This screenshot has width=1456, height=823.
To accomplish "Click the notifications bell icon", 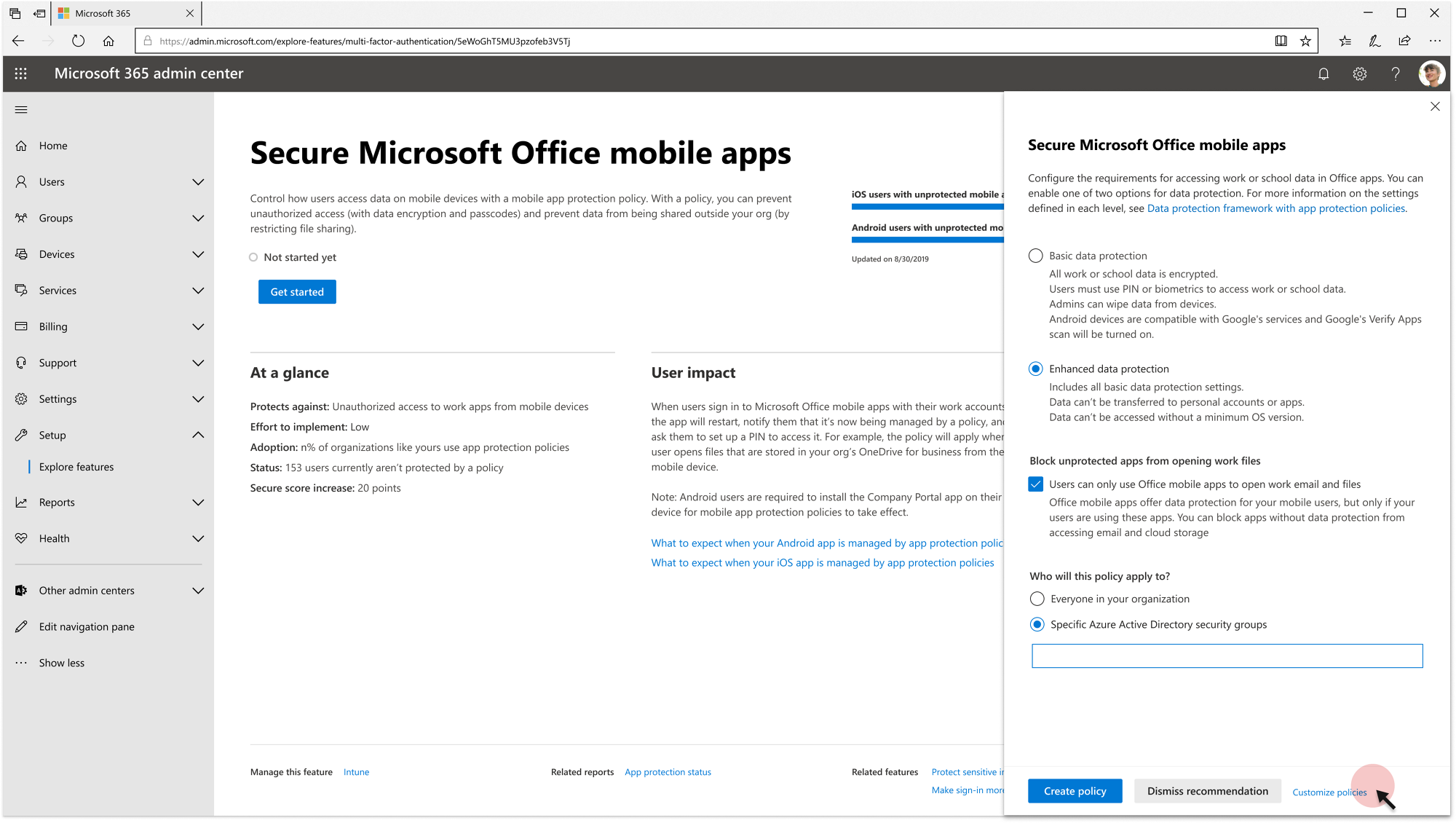I will [1324, 74].
